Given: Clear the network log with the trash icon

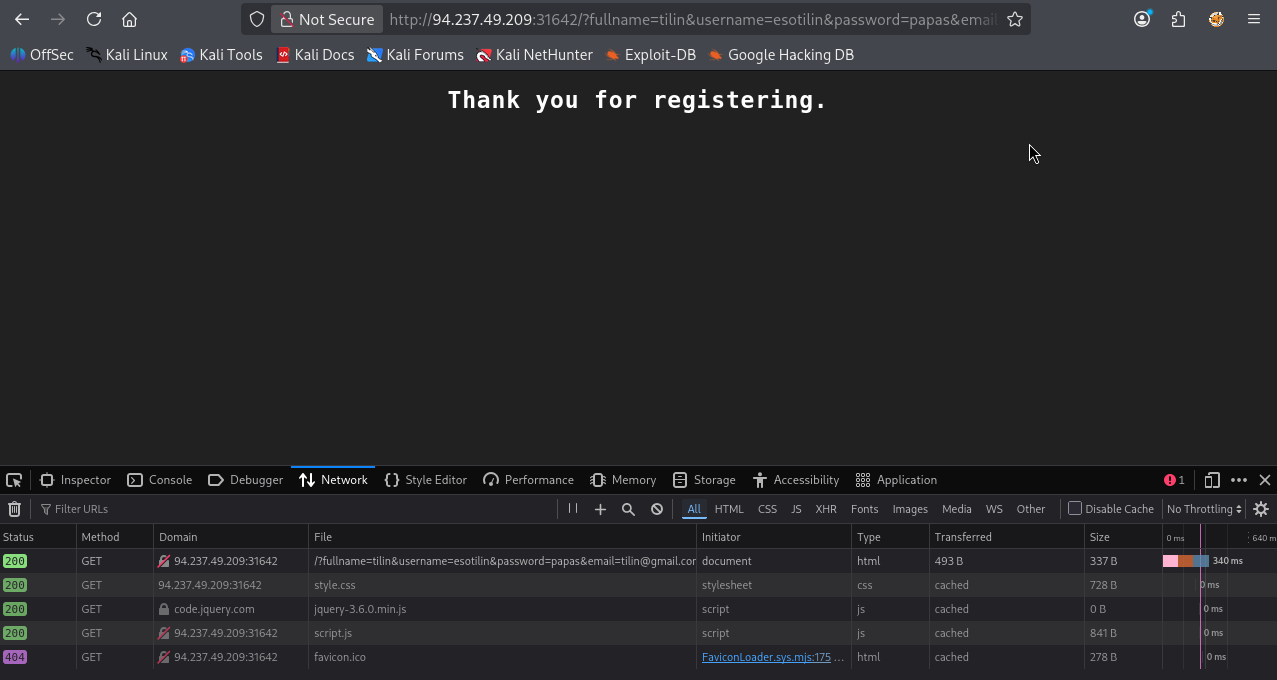Looking at the screenshot, I should pos(14,509).
